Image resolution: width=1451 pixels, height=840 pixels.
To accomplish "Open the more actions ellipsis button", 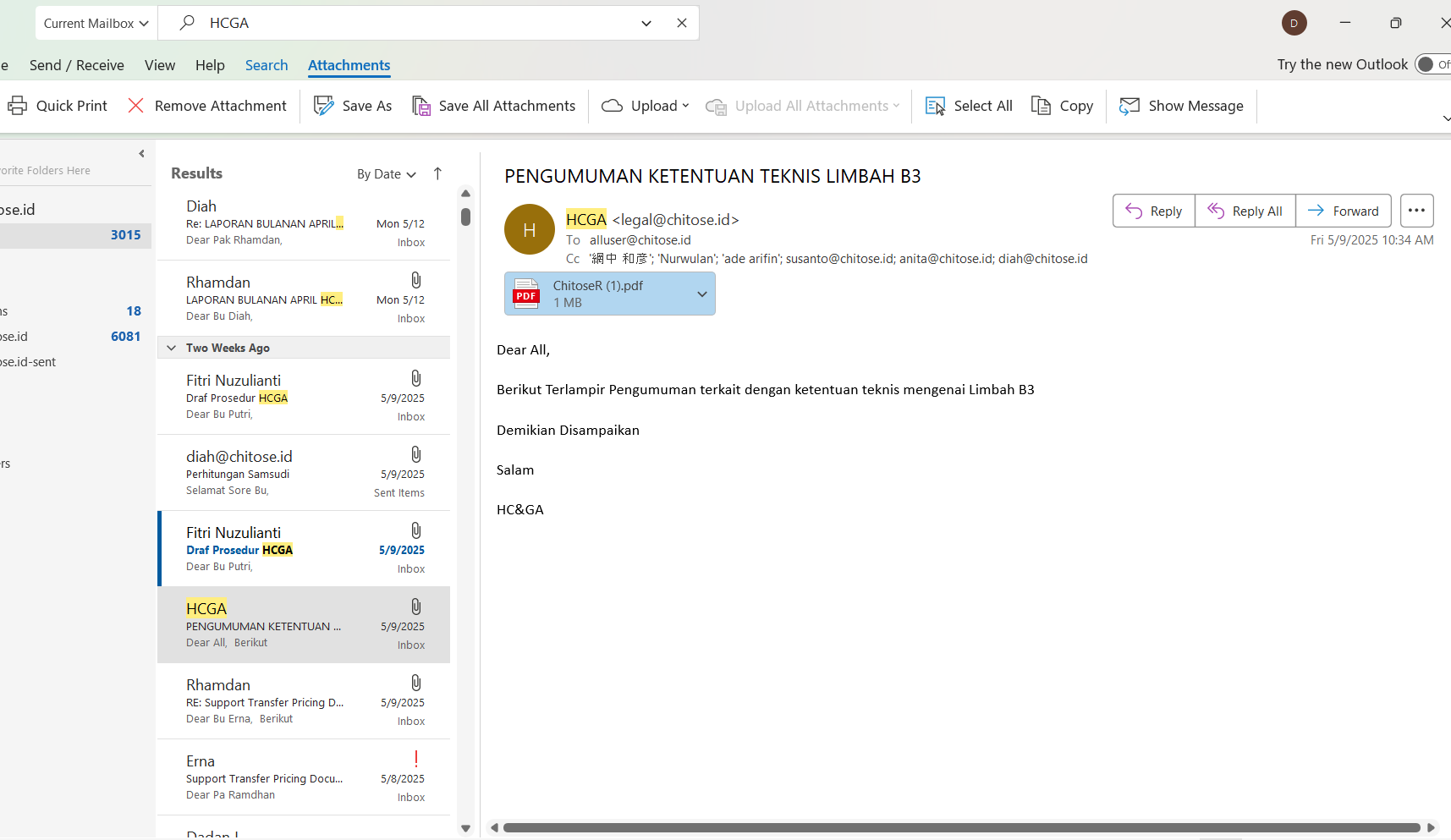I will (1416, 211).
